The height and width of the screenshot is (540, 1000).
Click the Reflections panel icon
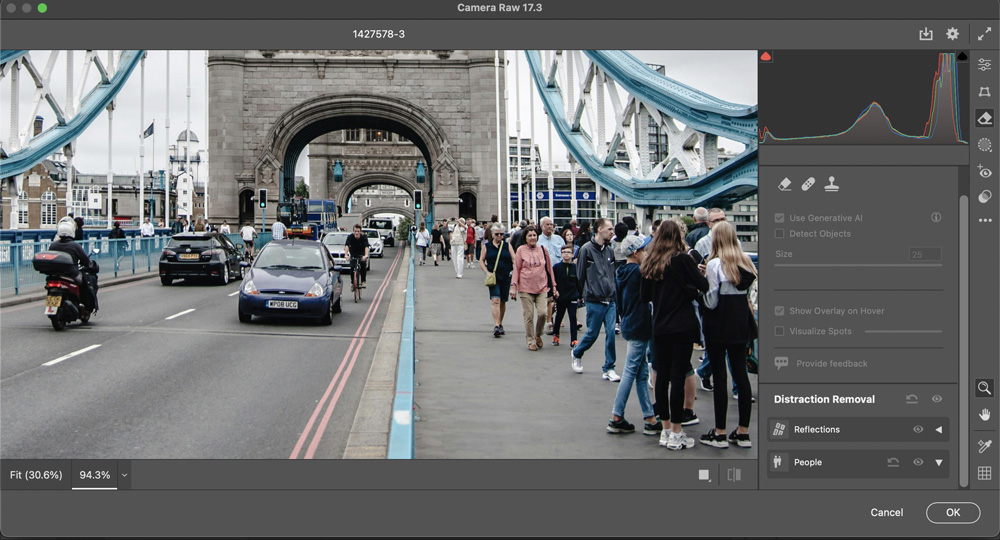pyautogui.click(x=779, y=430)
